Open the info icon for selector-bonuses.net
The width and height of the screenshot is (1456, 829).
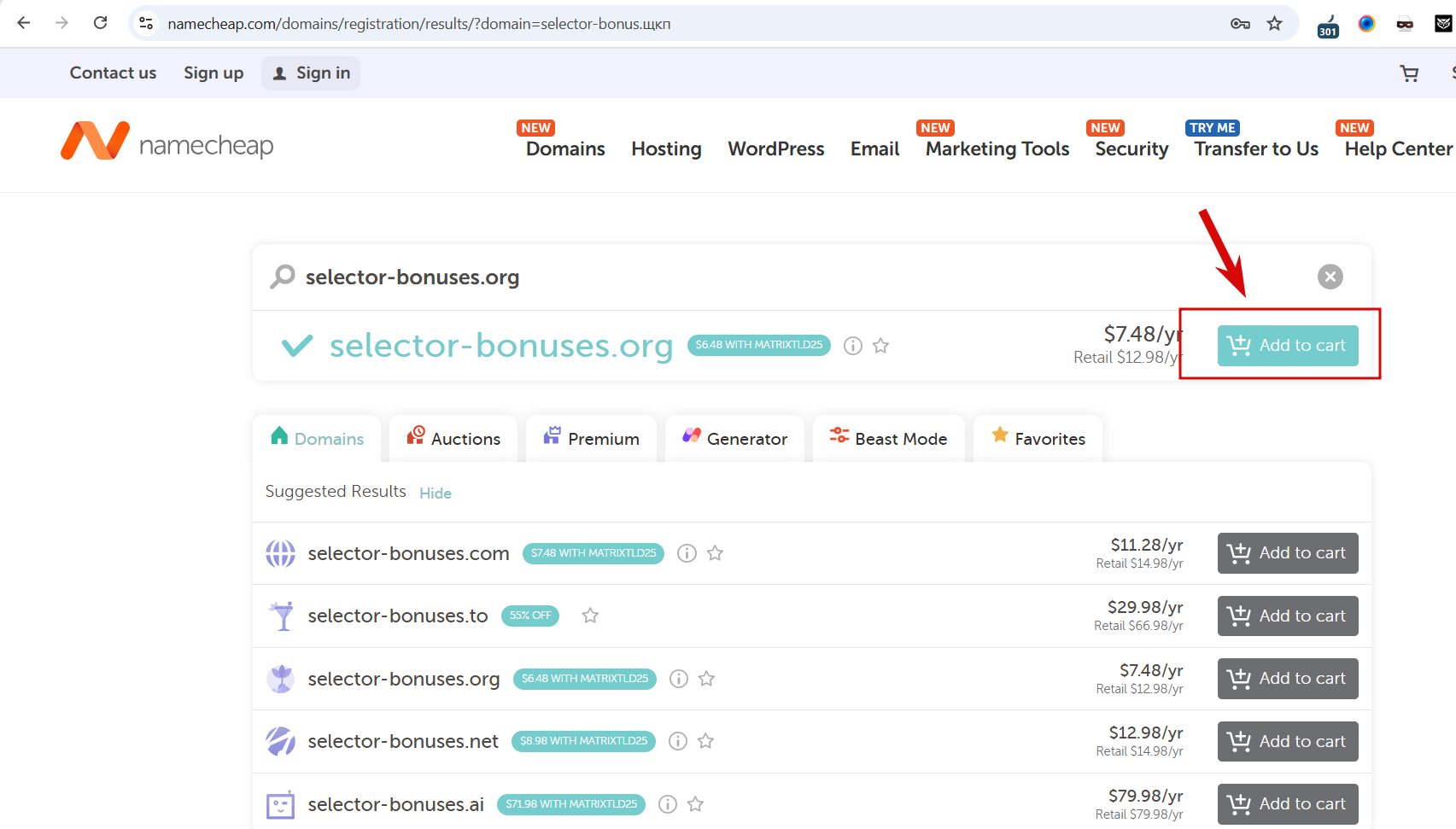point(677,741)
